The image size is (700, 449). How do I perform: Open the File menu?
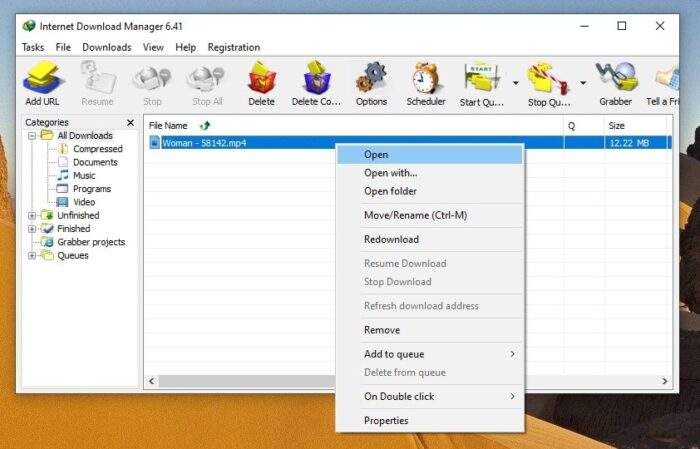(x=63, y=47)
